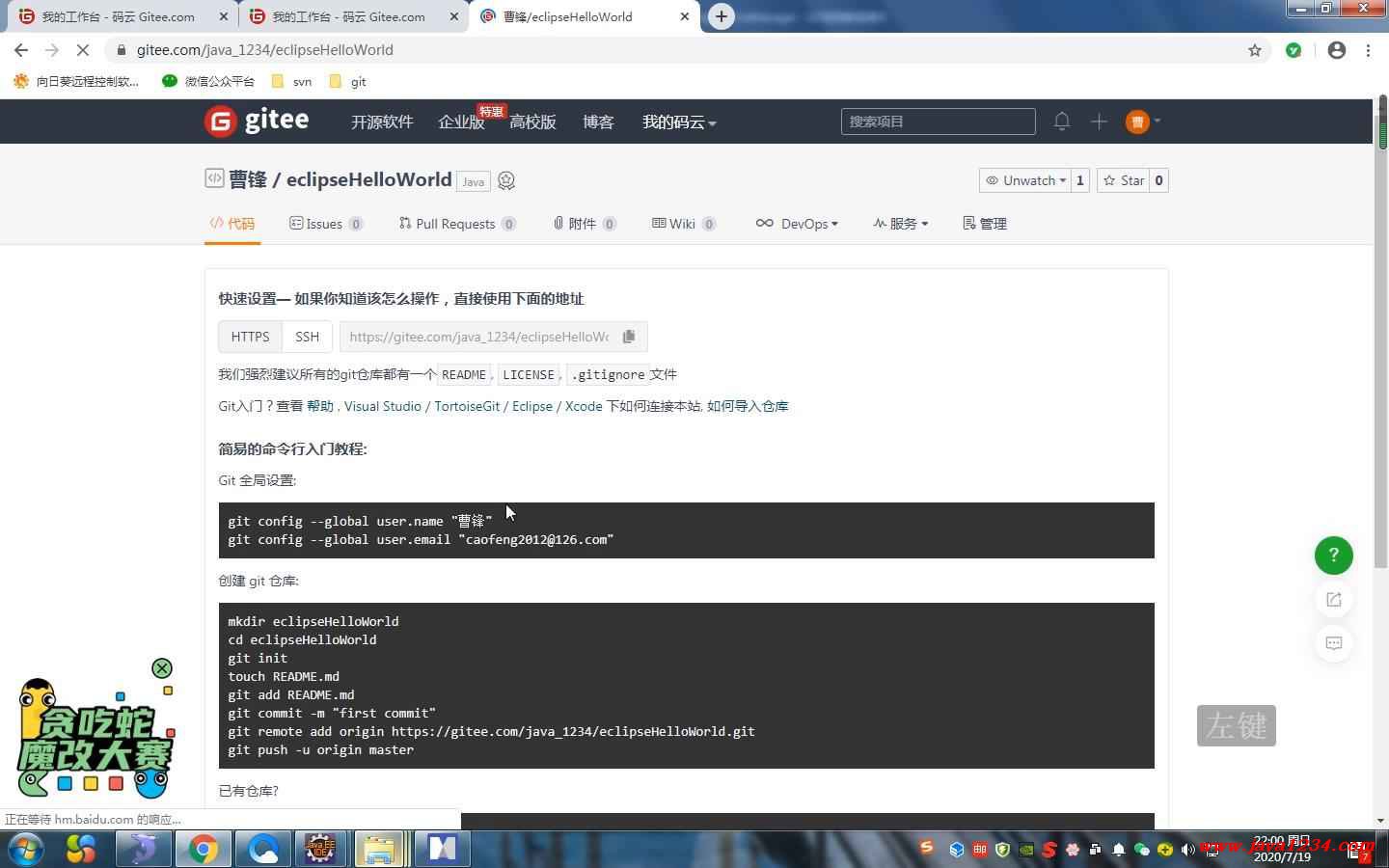Click the Gitee logo in header
Image resolution: width=1389 pixels, height=868 pixels.
click(257, 122)
